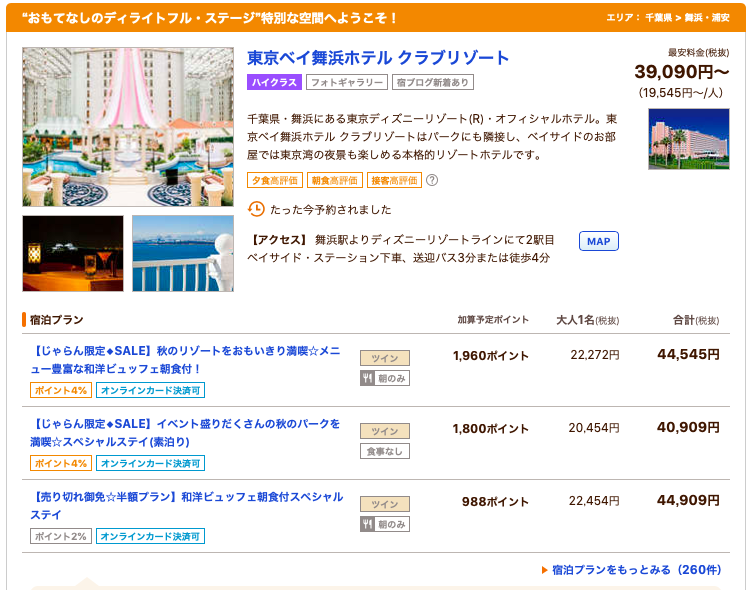Click オンラインカード決済可 badge under third plan

pyautogui.click(x=150, y=536)
